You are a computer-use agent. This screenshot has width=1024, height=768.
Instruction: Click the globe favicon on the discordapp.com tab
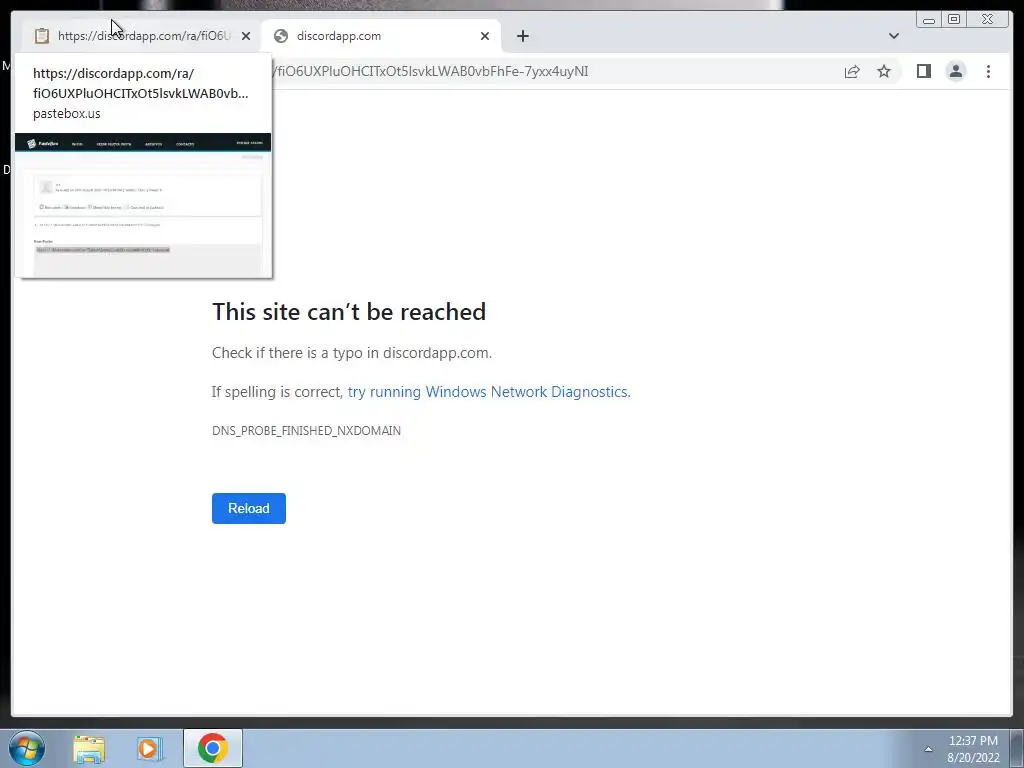point(281,36)
